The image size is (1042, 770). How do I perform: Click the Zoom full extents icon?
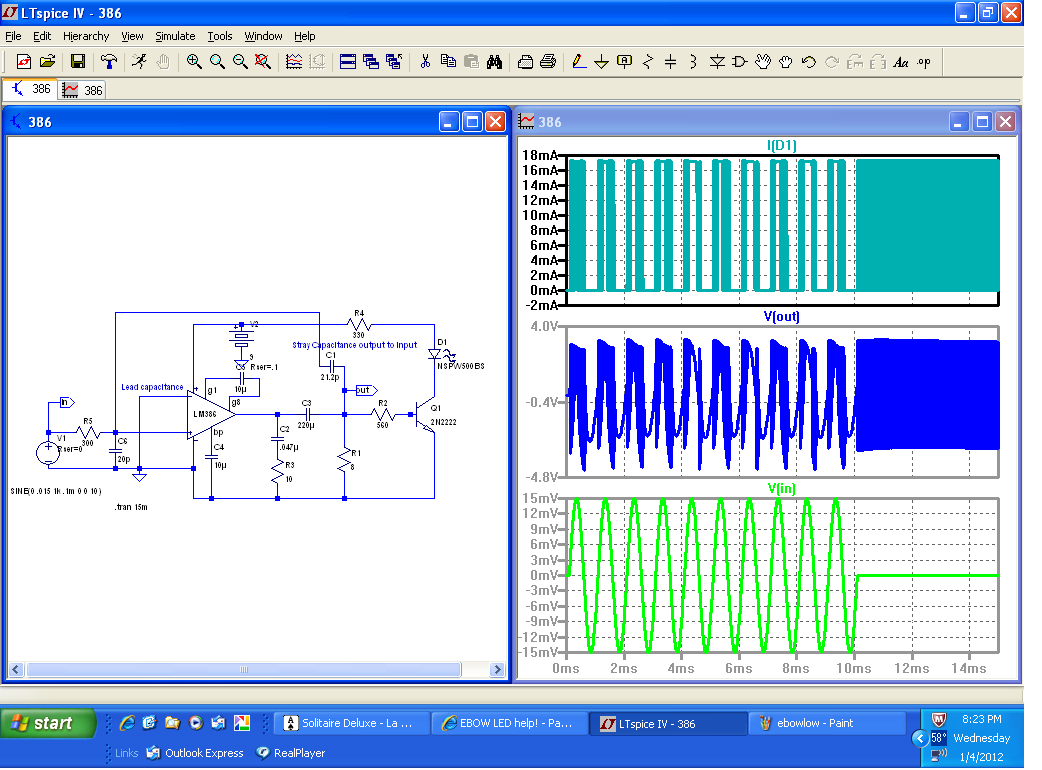tap(263, 62)
